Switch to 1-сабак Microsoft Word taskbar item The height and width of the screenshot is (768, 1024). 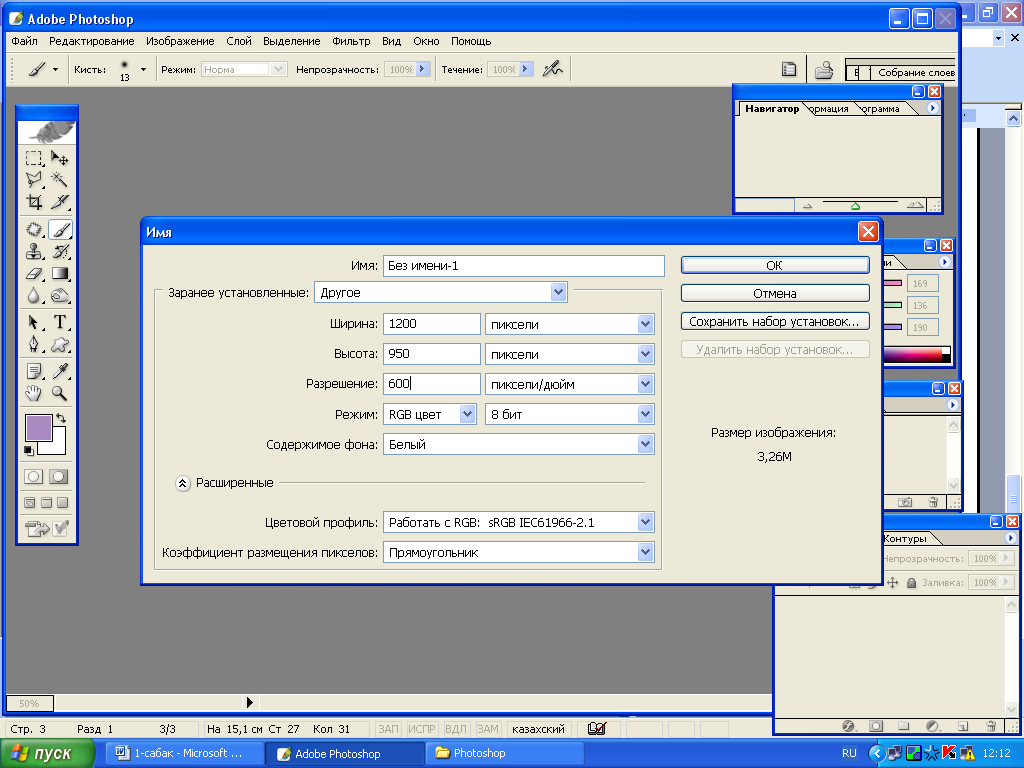coord(185,753)
